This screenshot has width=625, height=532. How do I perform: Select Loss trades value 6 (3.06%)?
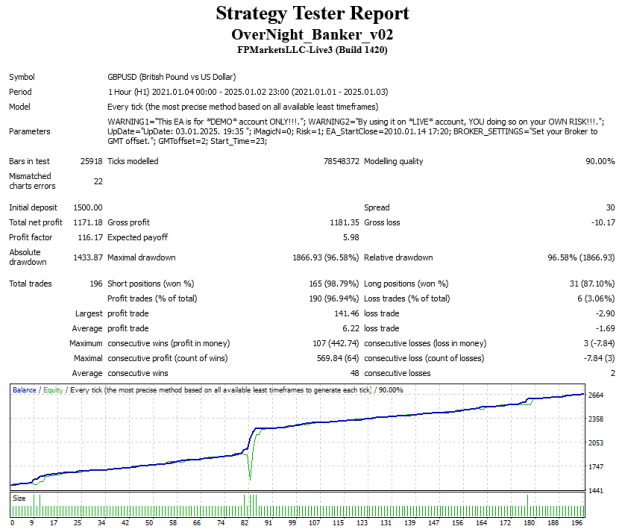click(x=596, y=298)
